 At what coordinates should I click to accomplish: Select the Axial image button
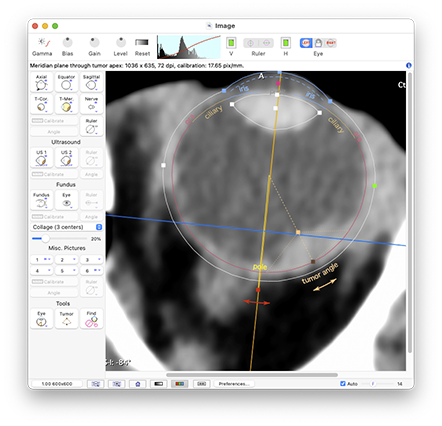tap(41, 82)
